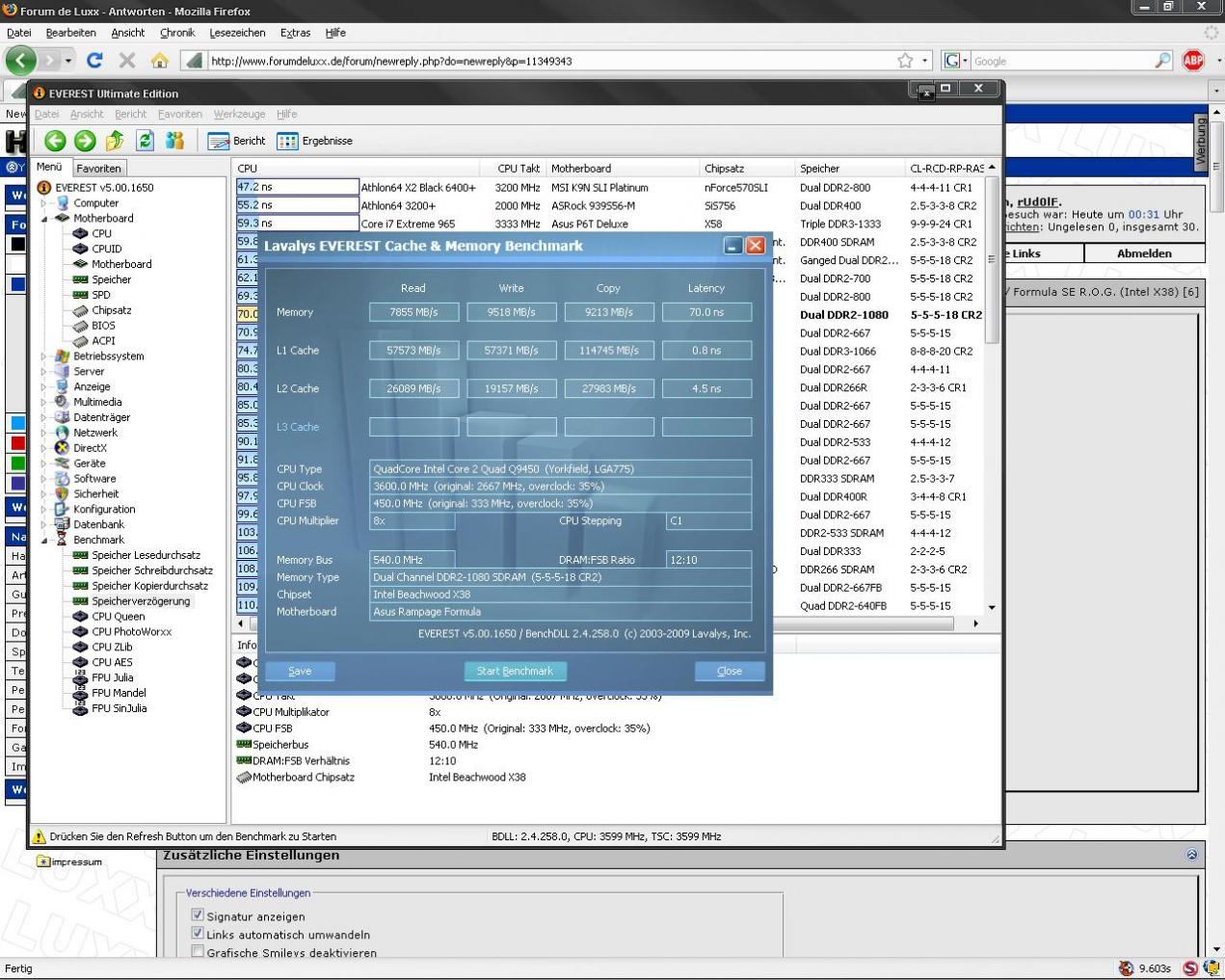Select Chipsatz item in the tree
The image size is (1225, 980).
point(111,310)
